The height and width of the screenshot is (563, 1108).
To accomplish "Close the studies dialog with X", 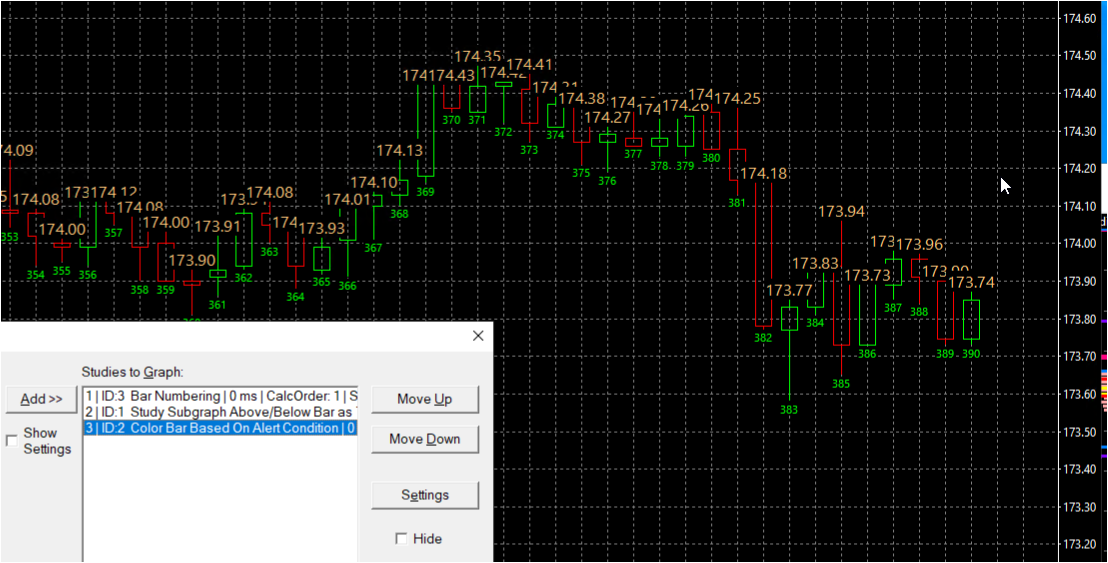I will tap(478, 336).
